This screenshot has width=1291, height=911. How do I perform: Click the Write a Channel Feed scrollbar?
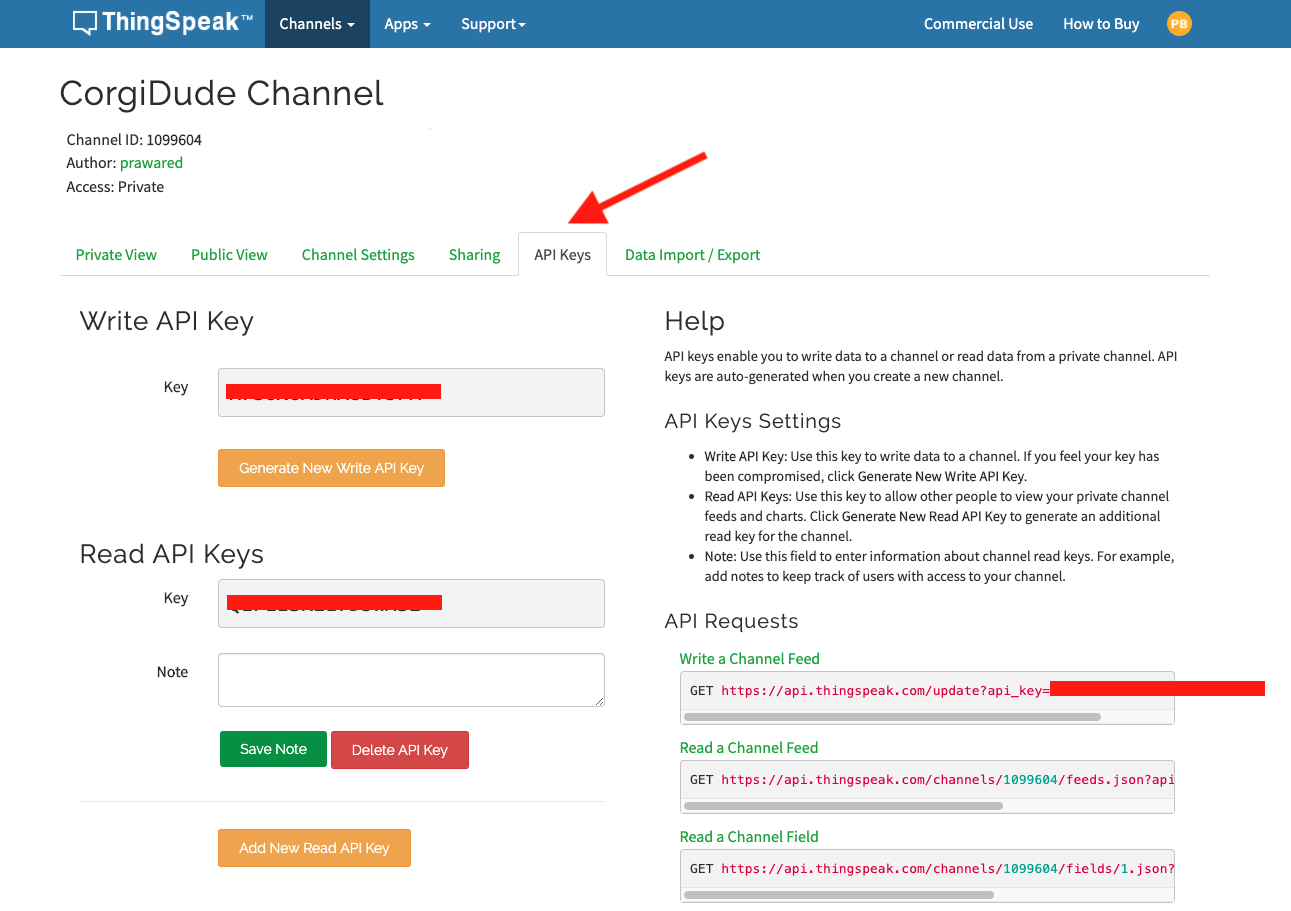point(891,717)
